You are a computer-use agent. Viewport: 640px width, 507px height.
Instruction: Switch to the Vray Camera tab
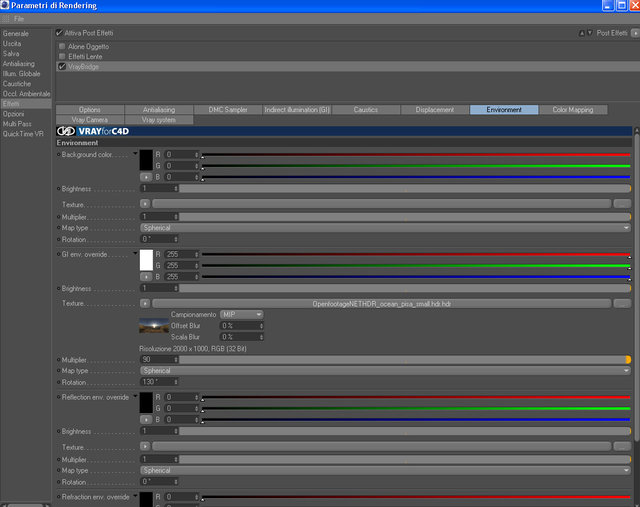pyautogui.click(x=90, y=120)
